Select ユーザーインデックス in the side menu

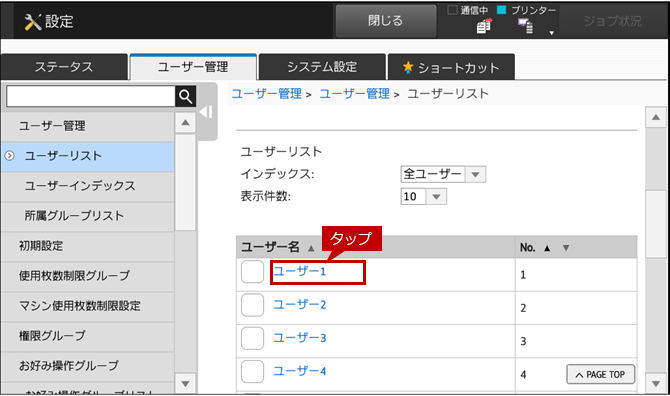click(88, 186)
